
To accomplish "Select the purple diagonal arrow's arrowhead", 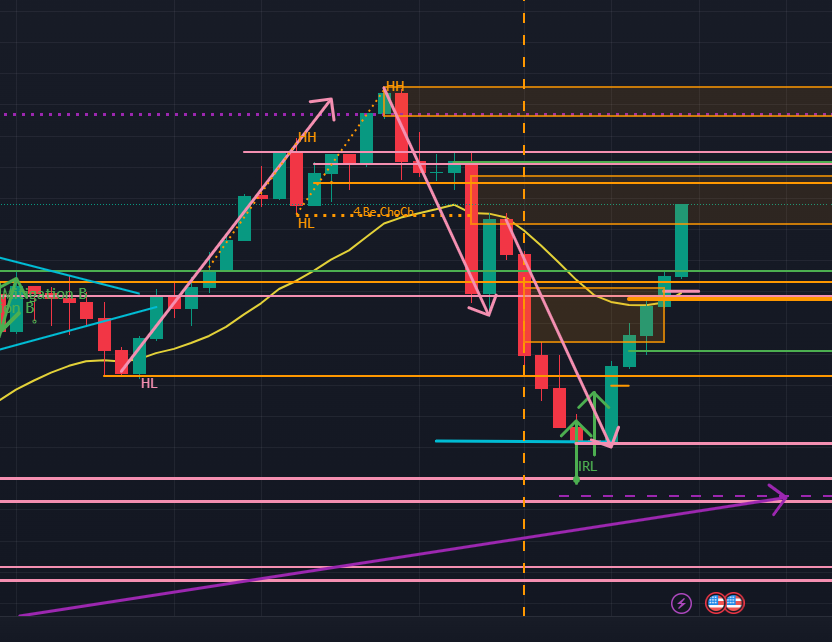I will tap(778, 498).
